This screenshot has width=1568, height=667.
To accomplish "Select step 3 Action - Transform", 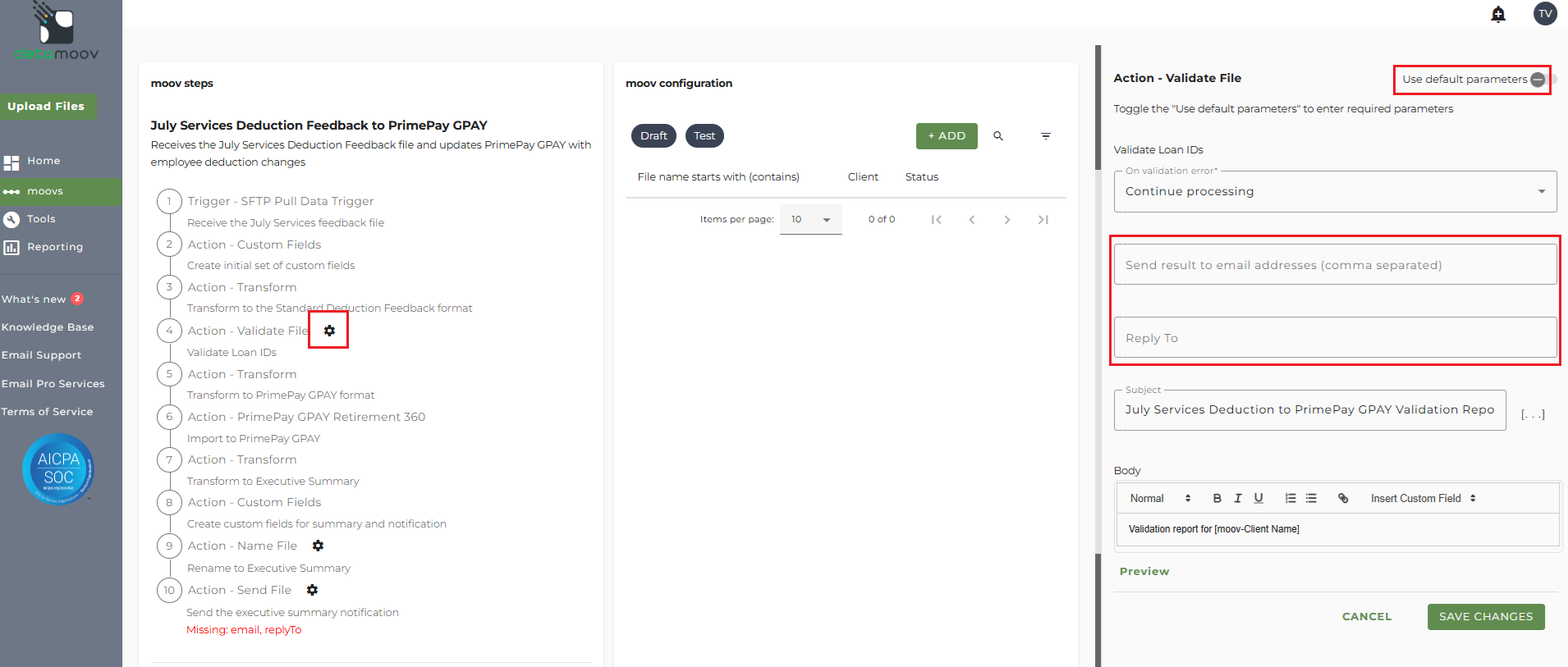I will pyautogui.click(x=242, y=287).
